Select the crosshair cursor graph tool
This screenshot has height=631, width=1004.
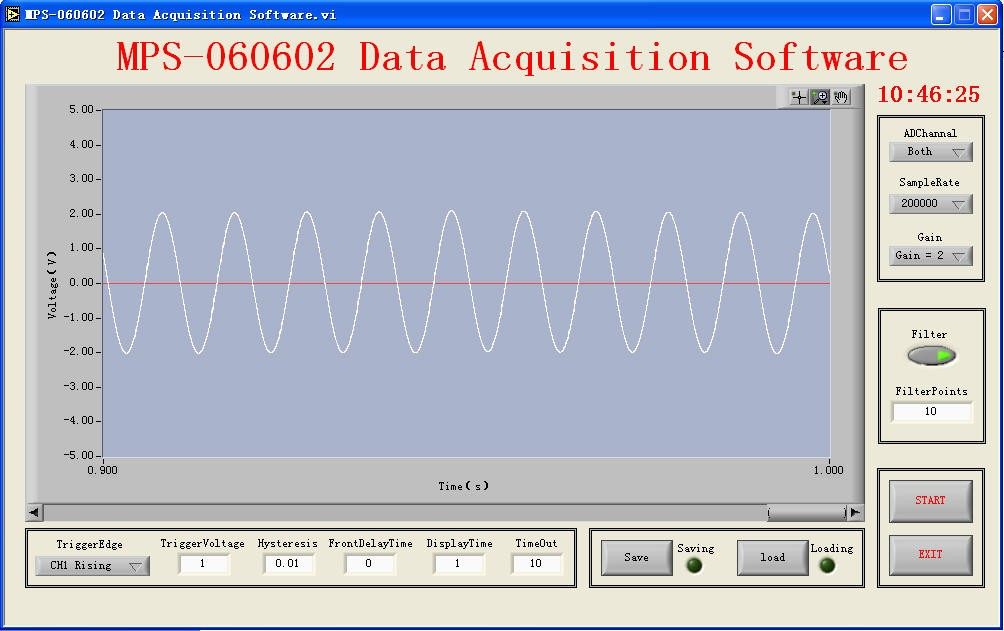[799, 97]
